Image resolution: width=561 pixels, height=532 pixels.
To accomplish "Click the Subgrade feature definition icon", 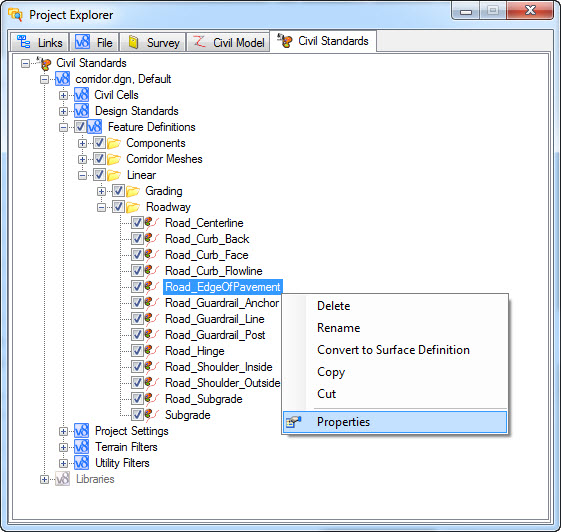I will click(x=152, y=415).
